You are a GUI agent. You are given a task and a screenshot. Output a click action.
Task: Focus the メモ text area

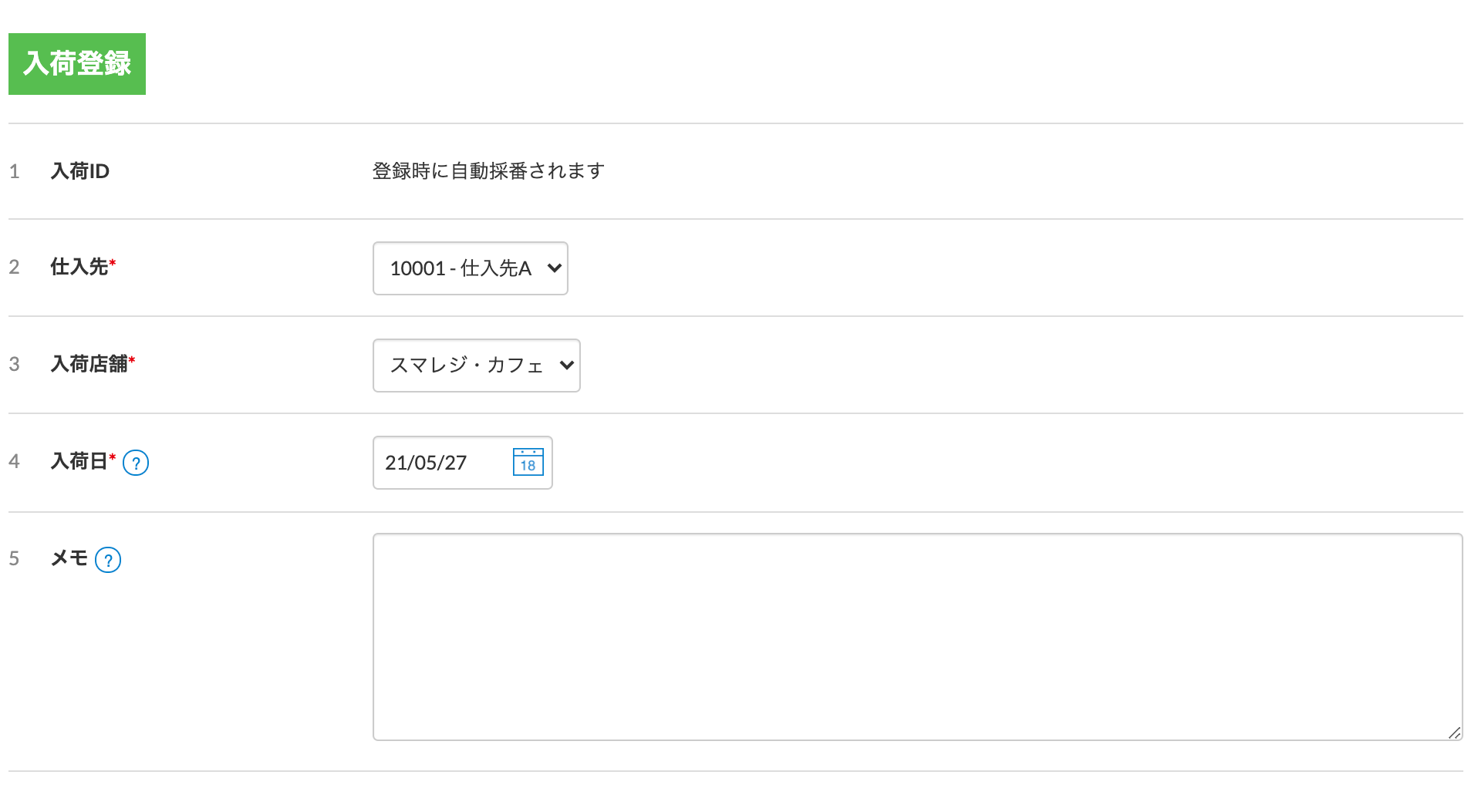click(916, 637)
